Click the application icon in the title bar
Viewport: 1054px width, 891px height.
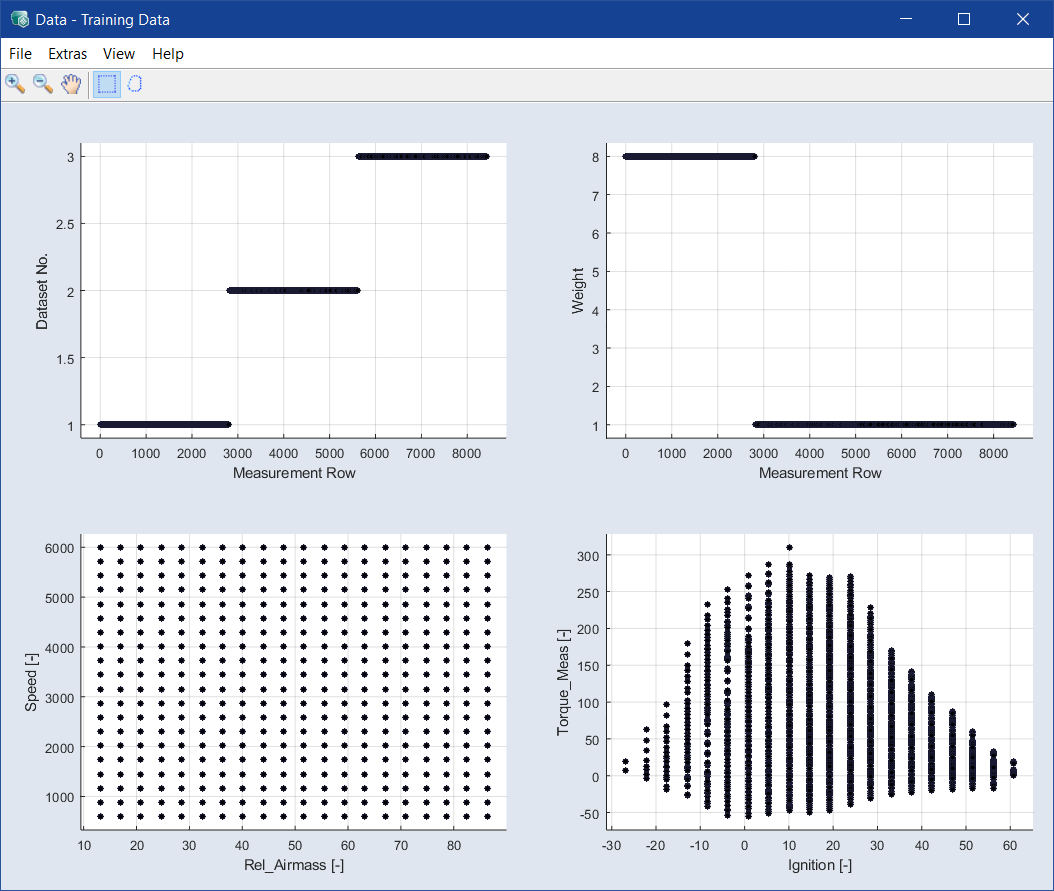(19, 19)
